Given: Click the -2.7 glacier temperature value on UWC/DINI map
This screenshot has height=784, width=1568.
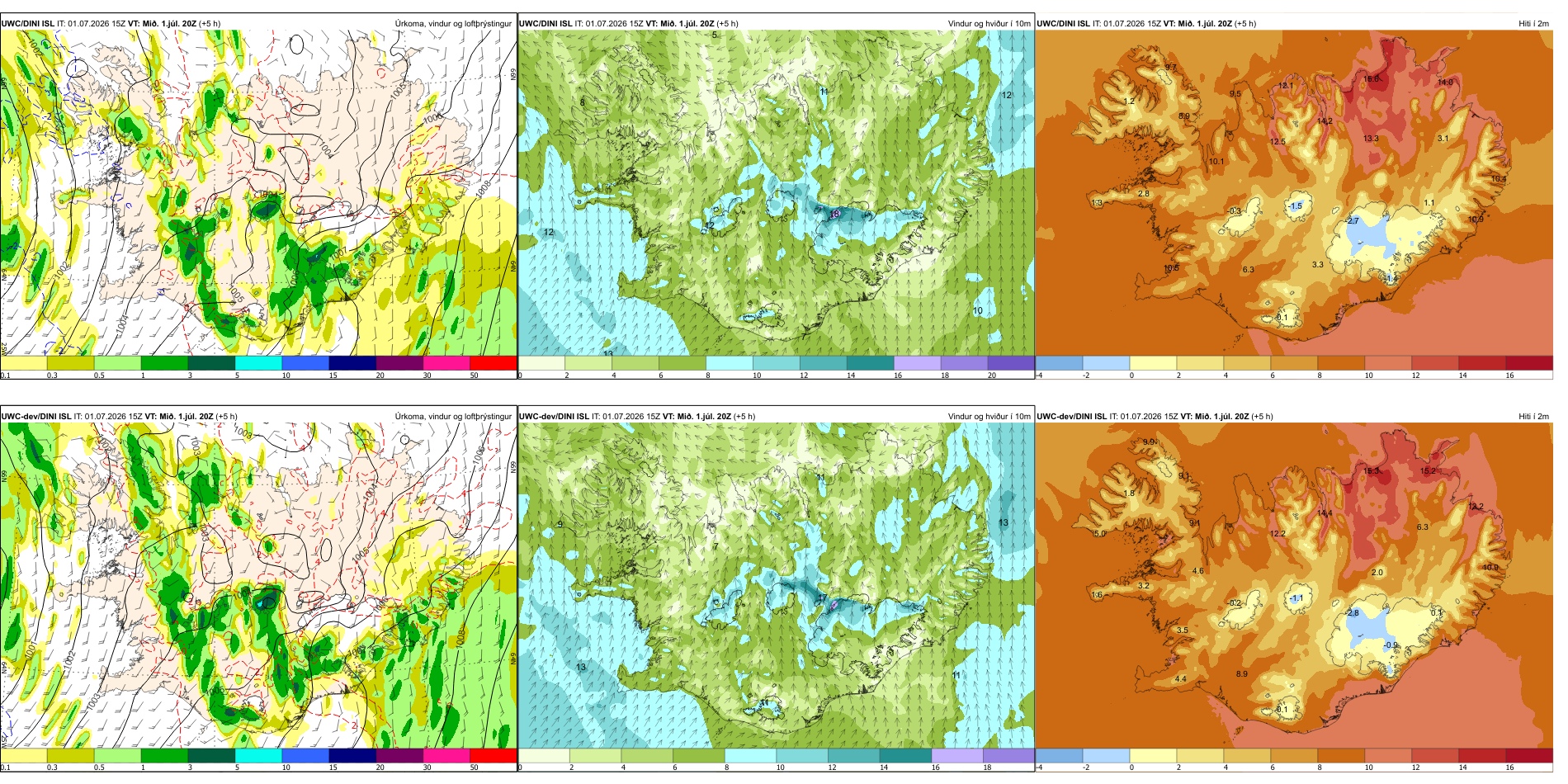Looking at the screenshot, I should [1352, 221].
